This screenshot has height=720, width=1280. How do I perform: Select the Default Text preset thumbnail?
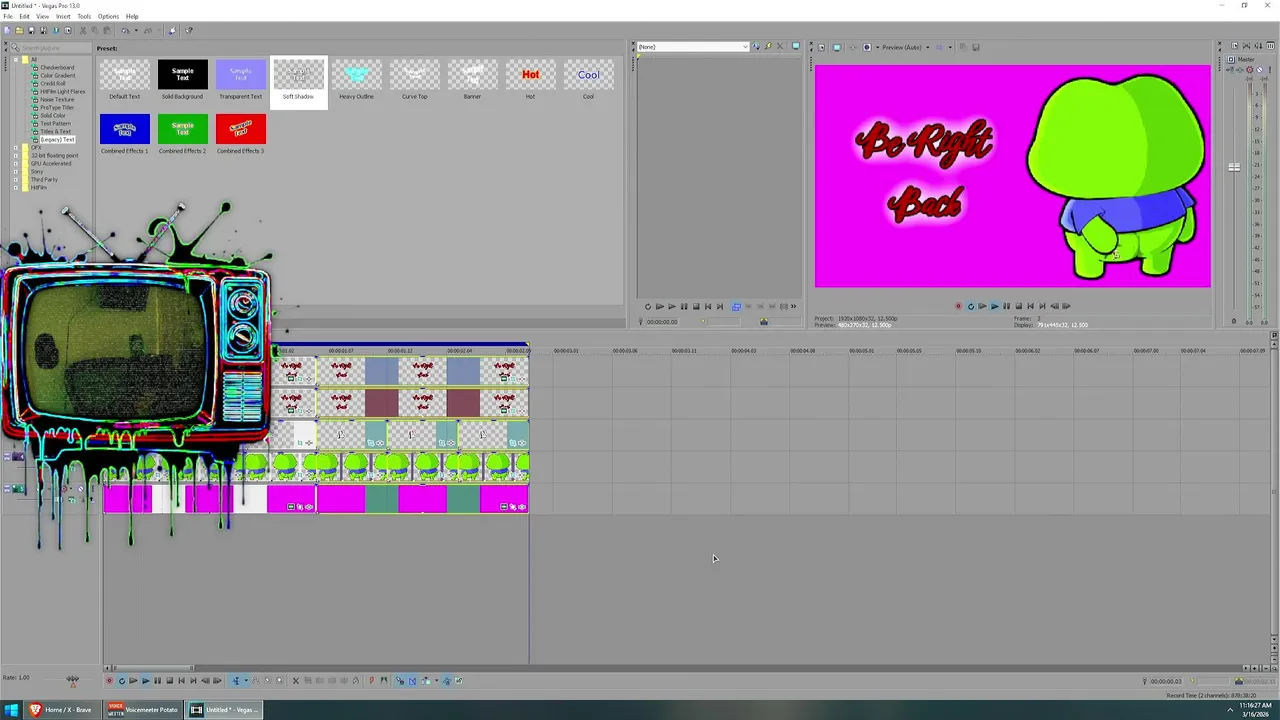124,75
